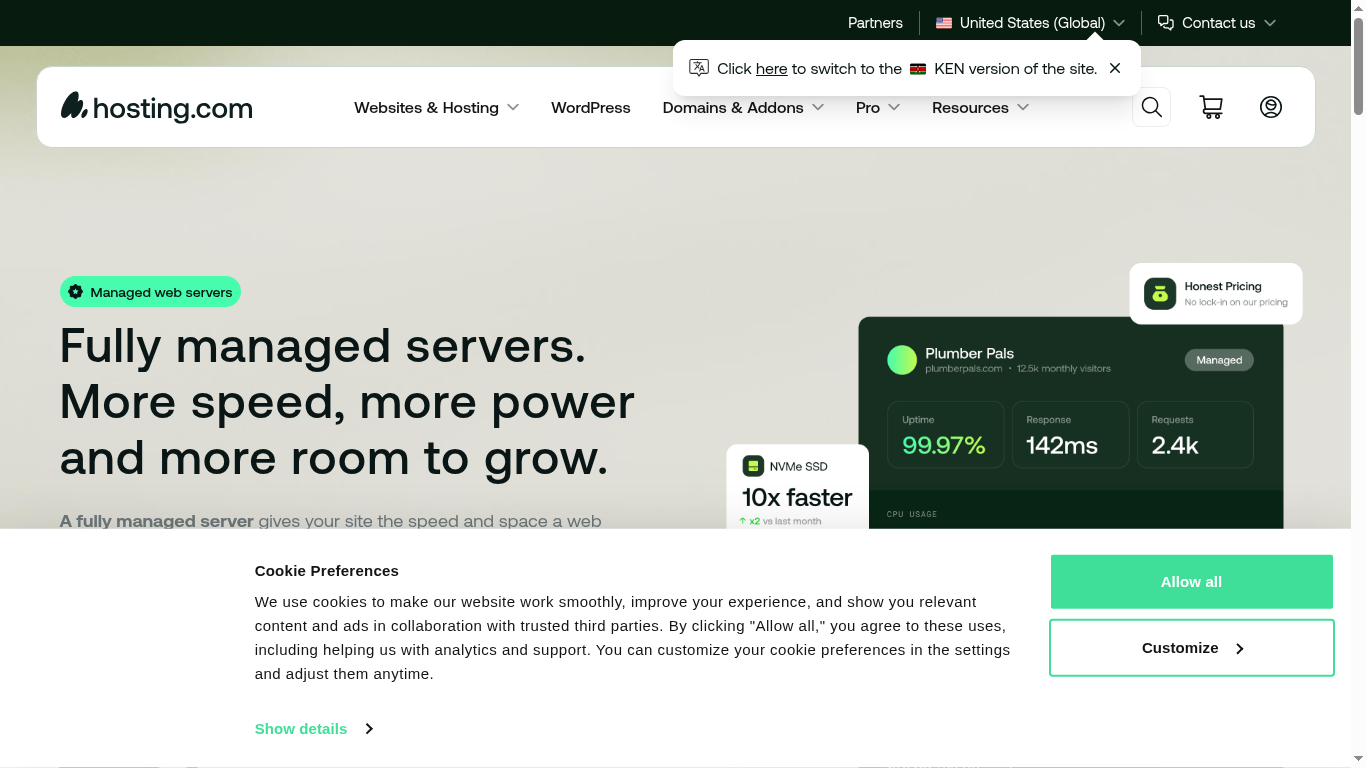1366x768 pixels.
Task: Expand the Domains & Addons menu
Action: coord(743,107)
